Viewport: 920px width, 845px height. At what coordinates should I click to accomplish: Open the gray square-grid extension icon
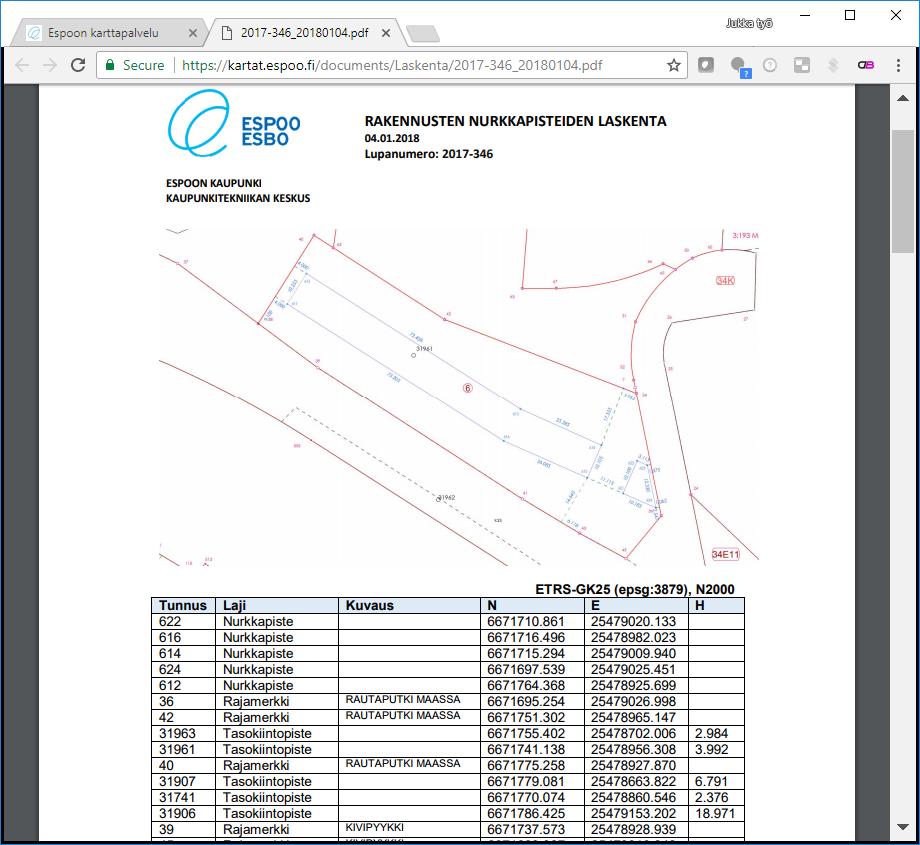click(801, 65)
